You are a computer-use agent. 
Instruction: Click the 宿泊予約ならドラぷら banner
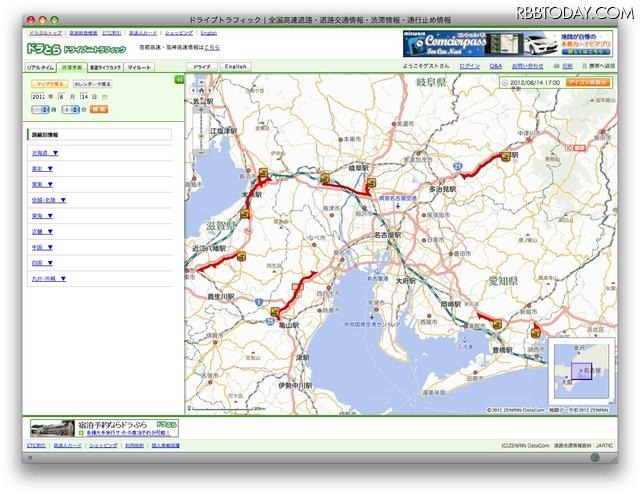click(104, 428)
